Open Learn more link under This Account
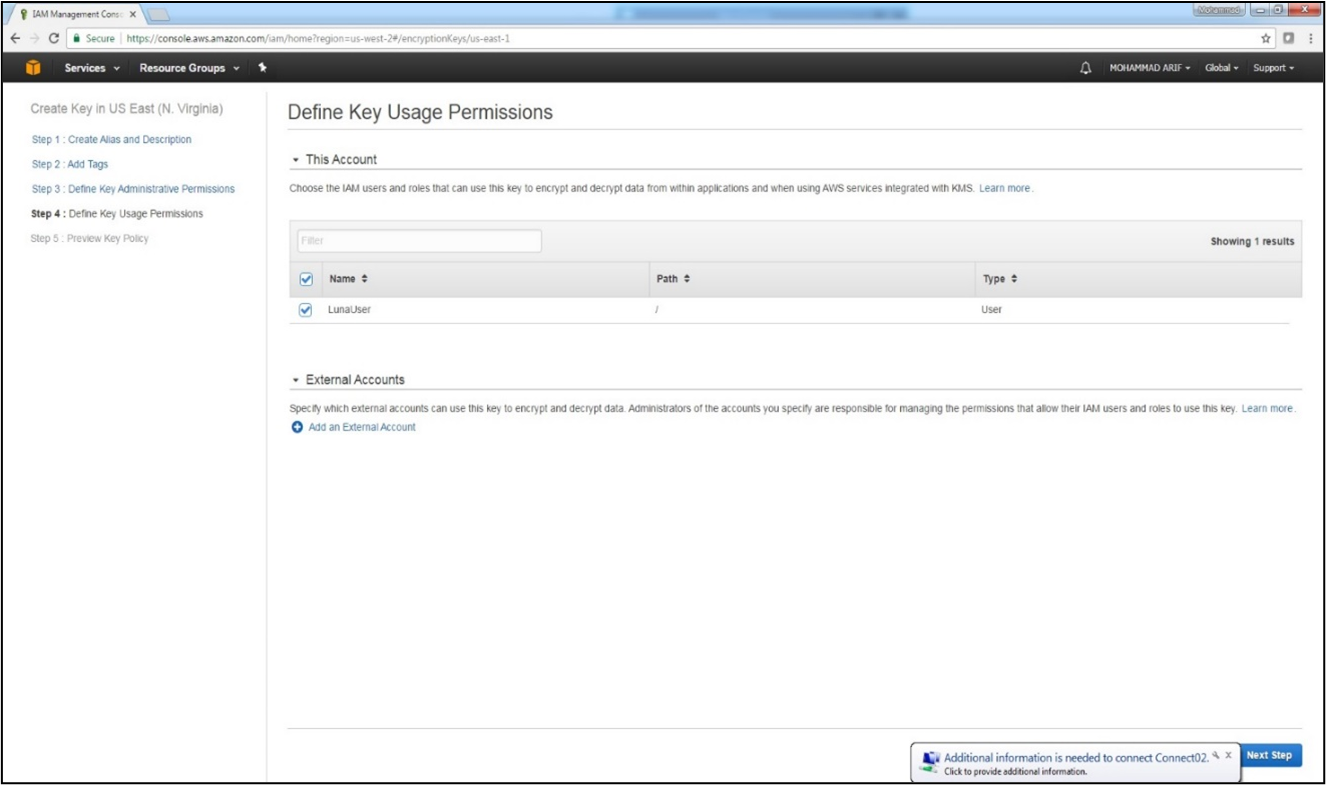 (1005, 189)
